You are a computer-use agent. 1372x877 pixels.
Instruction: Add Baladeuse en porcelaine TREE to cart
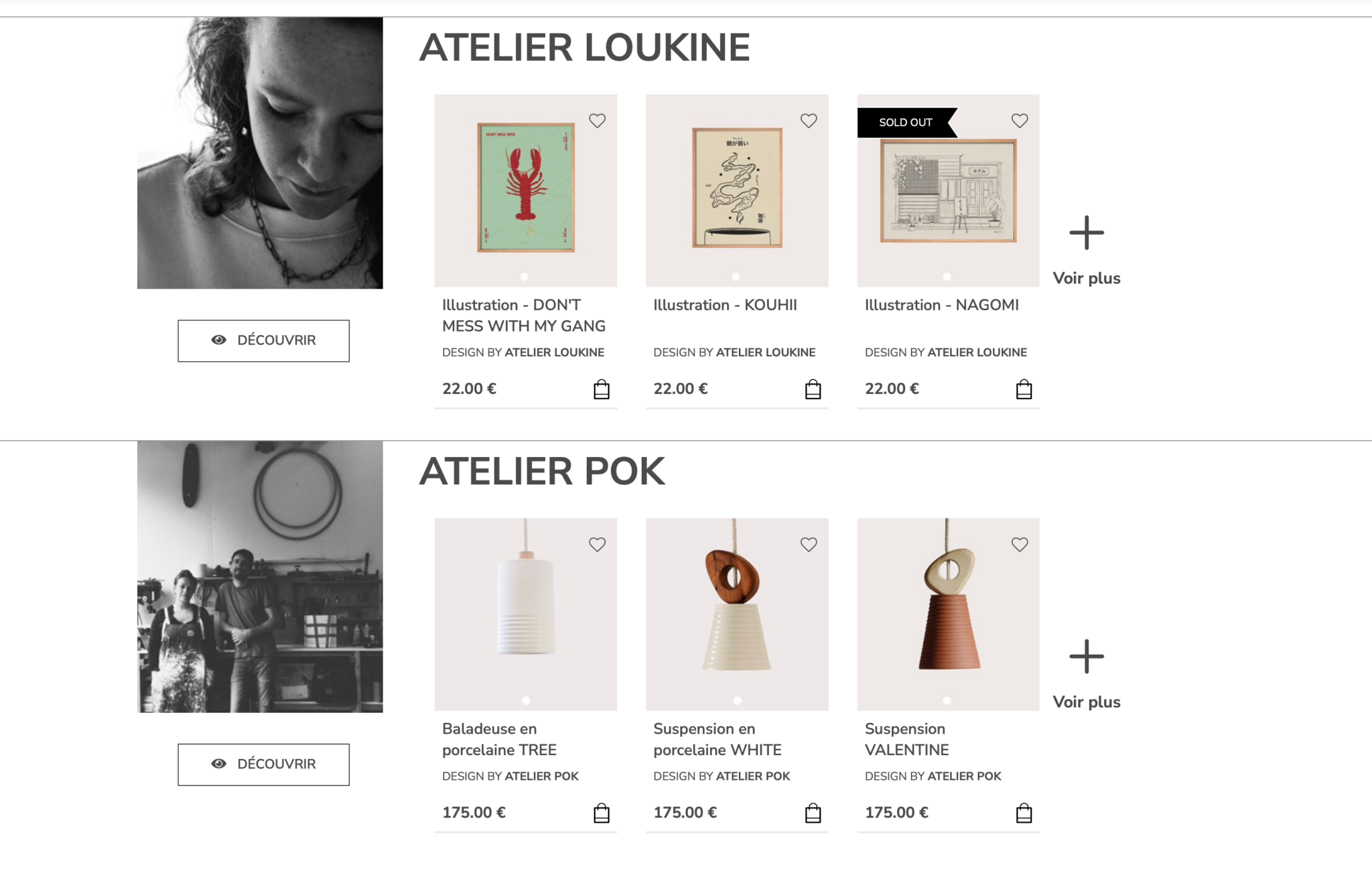[x=602, y=813]
